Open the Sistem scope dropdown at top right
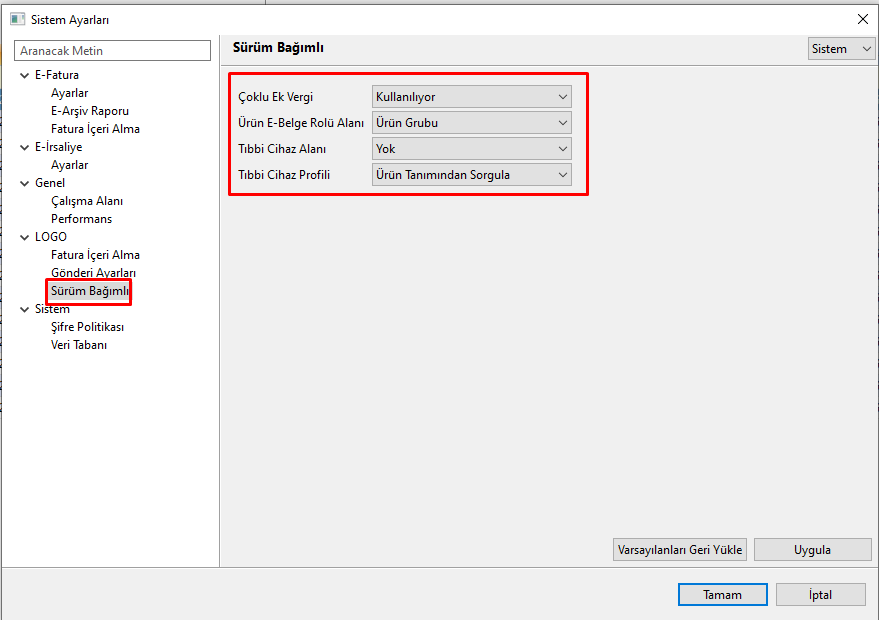Screen dimensions: 879x620 [841, 49]
